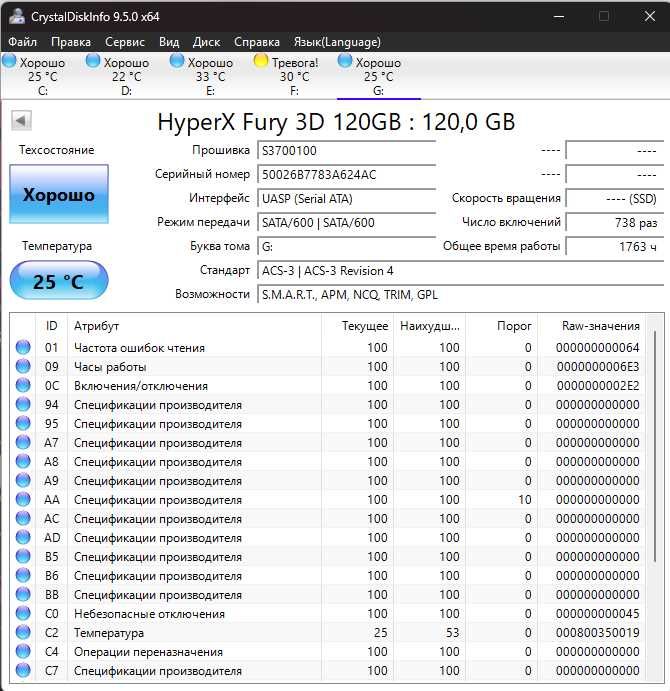The height and width of the screenshot is (691, 670).
Task: Click the blue status orb for drive E:
Action: (x=177, y=61)
